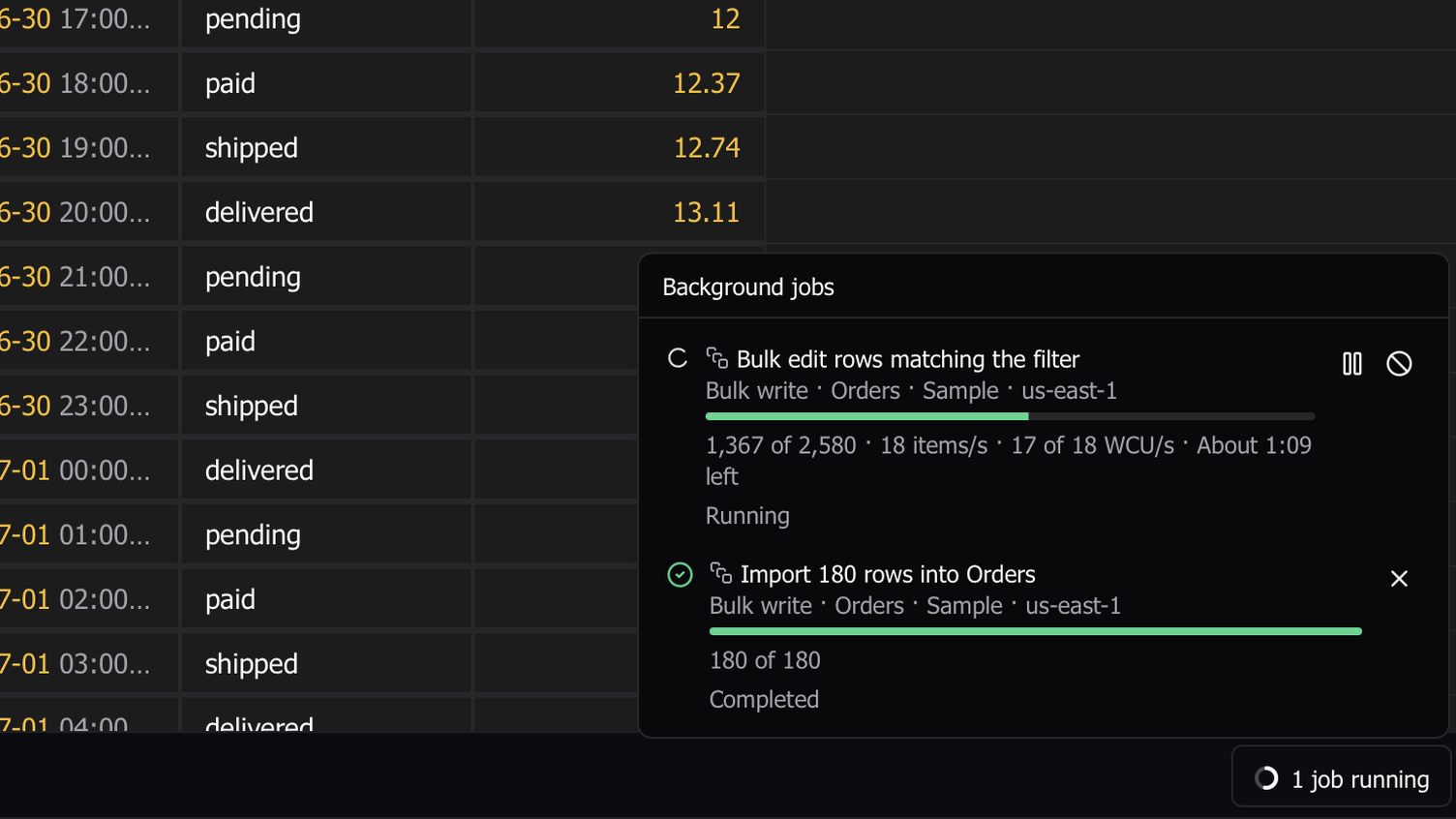
Task: Select the amount cell 12.74
Action: tap(620, 147)
